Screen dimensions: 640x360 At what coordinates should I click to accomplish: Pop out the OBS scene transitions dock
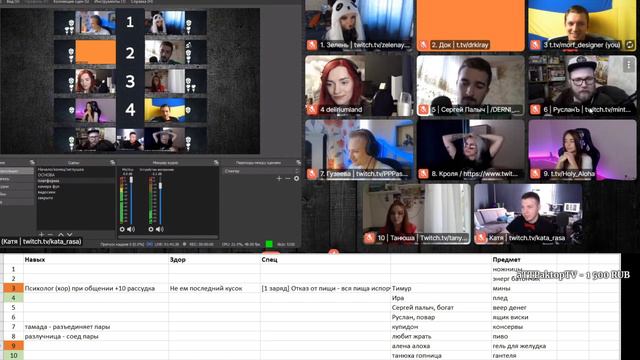tap(298, 162)
